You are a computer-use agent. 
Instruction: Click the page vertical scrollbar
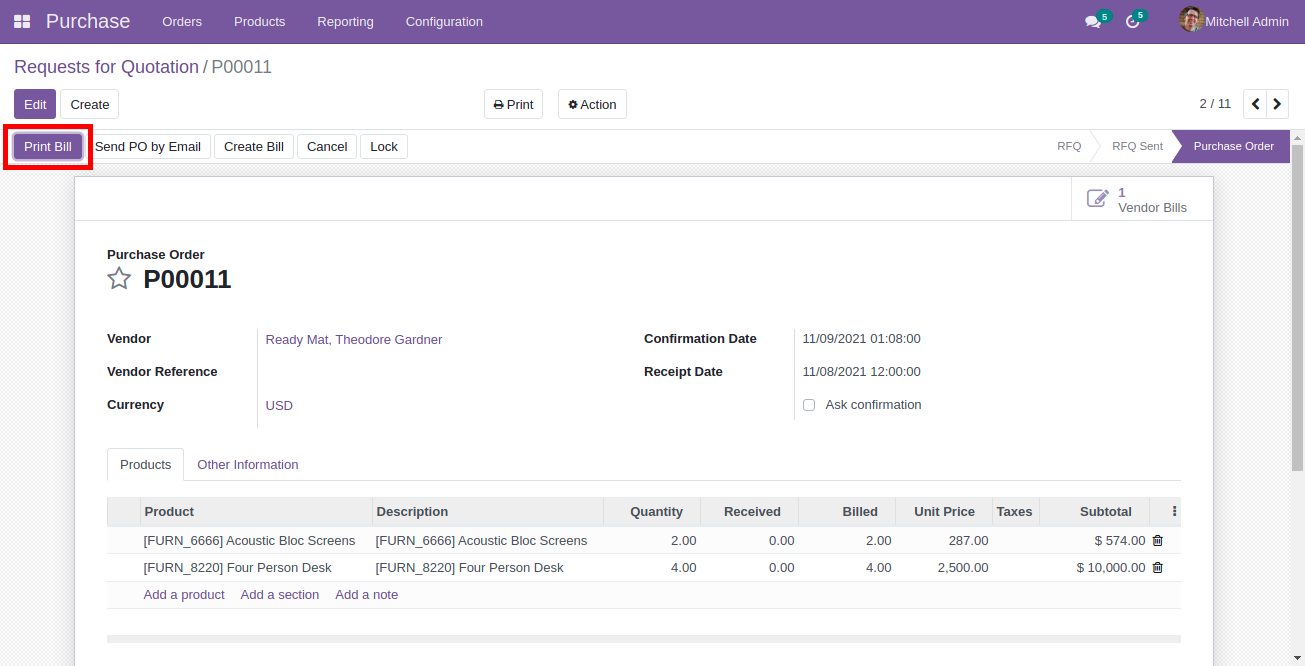tap(1297, 300)
